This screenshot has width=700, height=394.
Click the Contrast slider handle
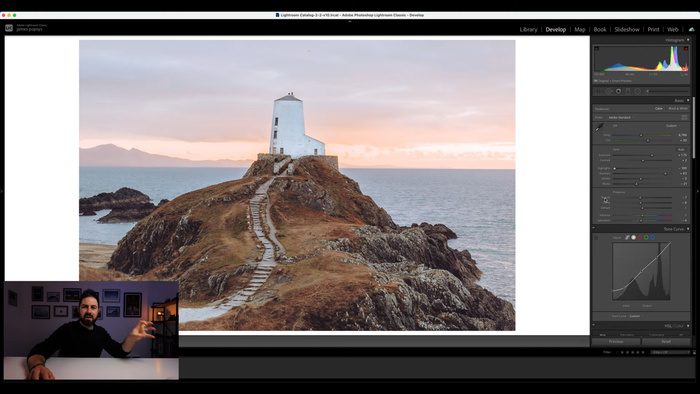[x=643, y=161]
